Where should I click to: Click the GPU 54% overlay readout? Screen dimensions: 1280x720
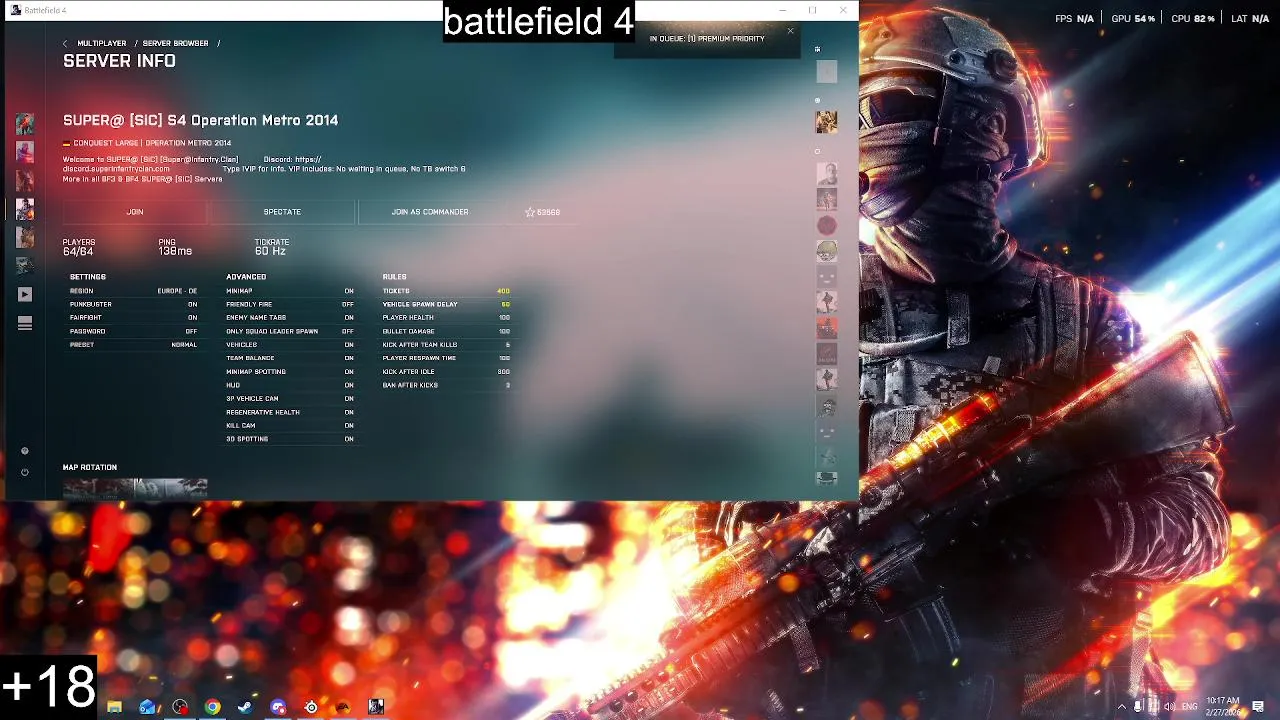click(x=1133, y=19)
